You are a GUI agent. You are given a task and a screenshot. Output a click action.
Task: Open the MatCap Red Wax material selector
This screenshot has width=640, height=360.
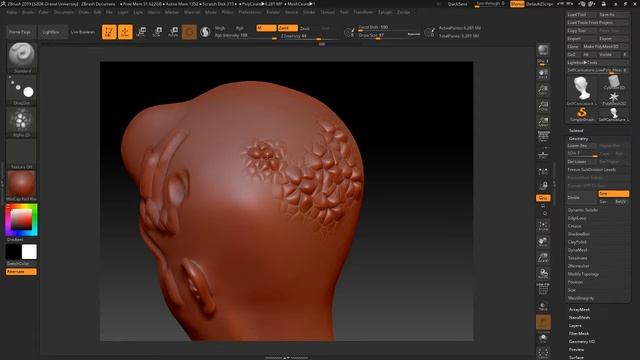tap(22, 184)
